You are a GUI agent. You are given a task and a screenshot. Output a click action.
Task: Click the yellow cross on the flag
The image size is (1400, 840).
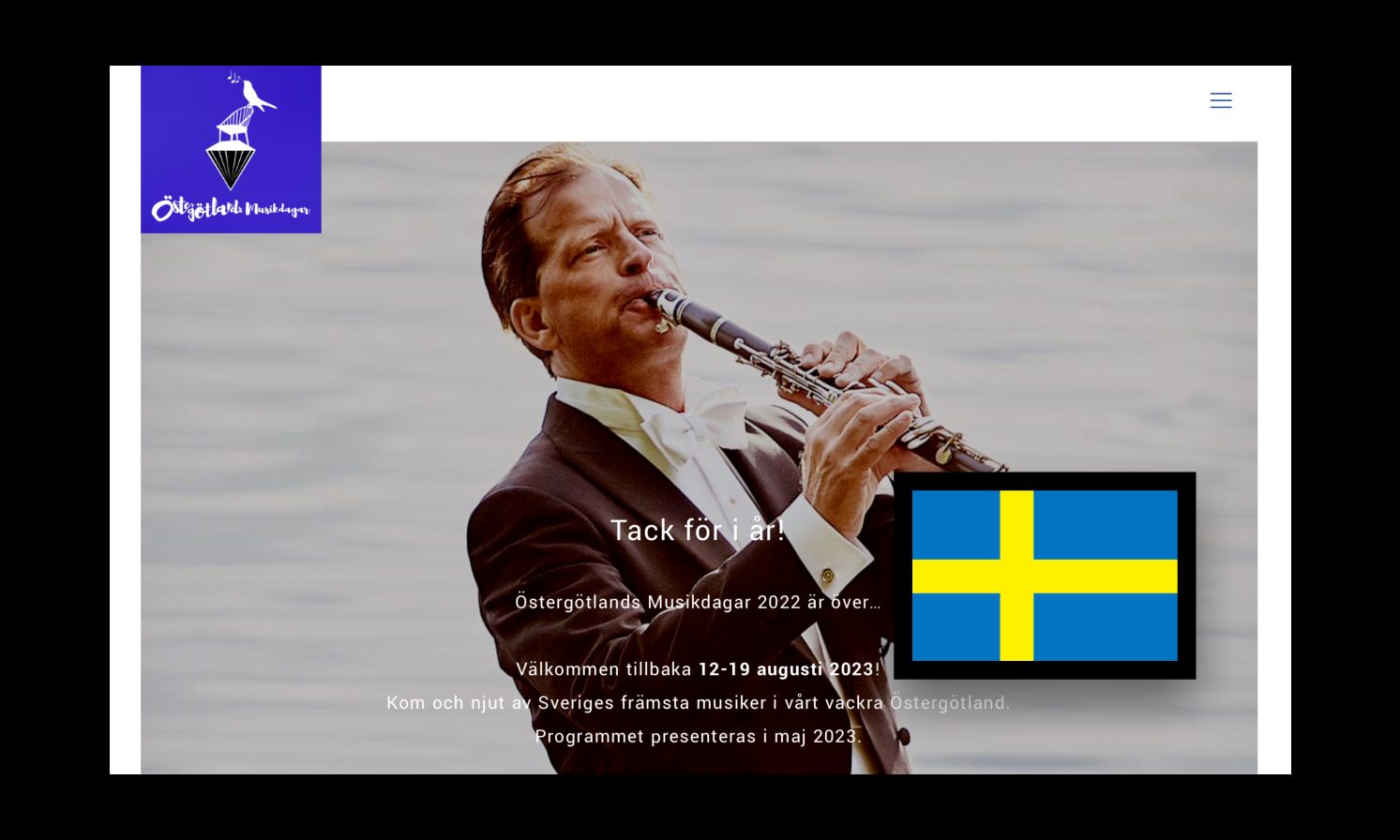pos(1016,576)
